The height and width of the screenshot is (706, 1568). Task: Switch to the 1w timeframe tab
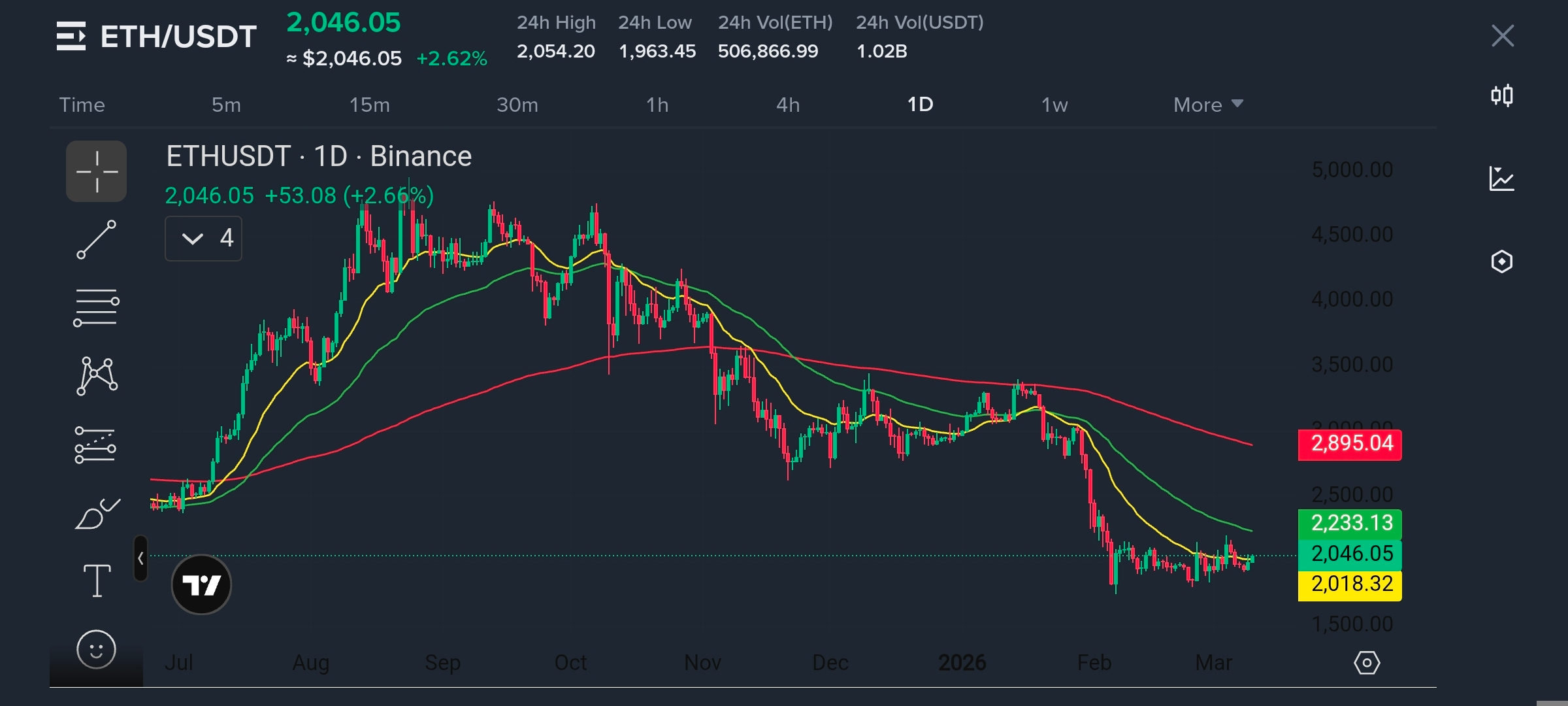coord(1054,105)
